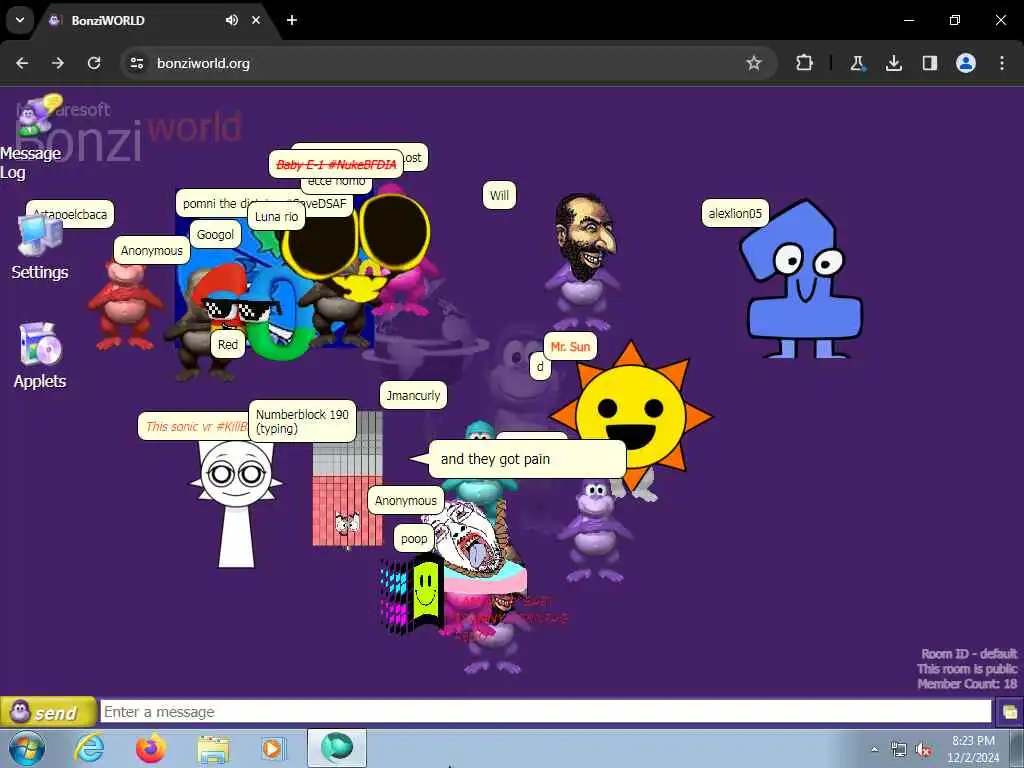View site information for bonziworld.org

(x=136, y=63)
